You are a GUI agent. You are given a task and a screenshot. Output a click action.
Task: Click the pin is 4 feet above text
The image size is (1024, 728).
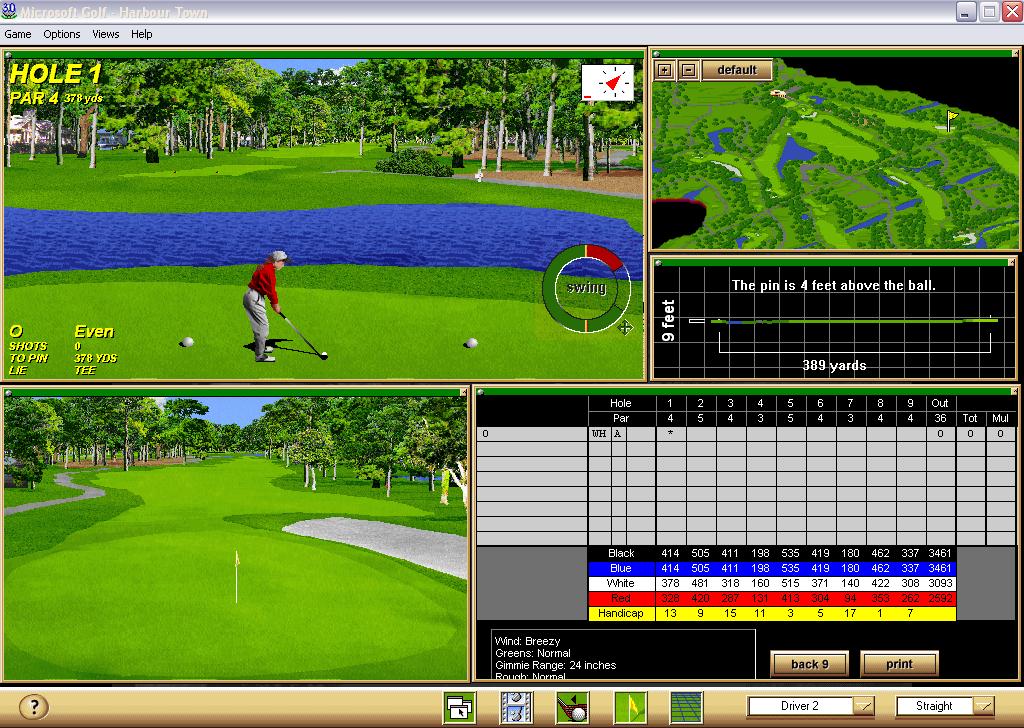point(833,285)
